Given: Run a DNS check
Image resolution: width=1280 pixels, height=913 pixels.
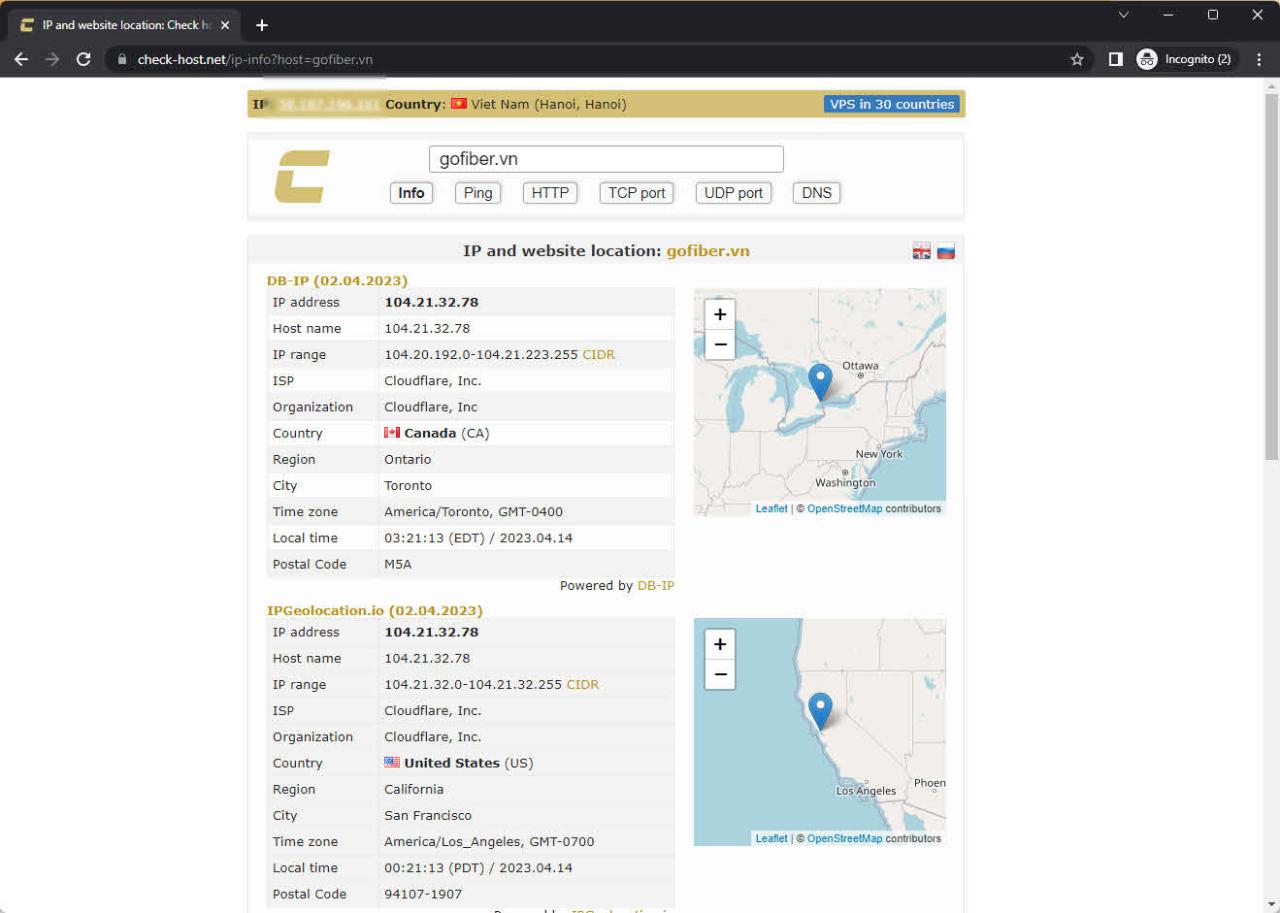Looking at the screenshot, I should [x=817, y=193].
